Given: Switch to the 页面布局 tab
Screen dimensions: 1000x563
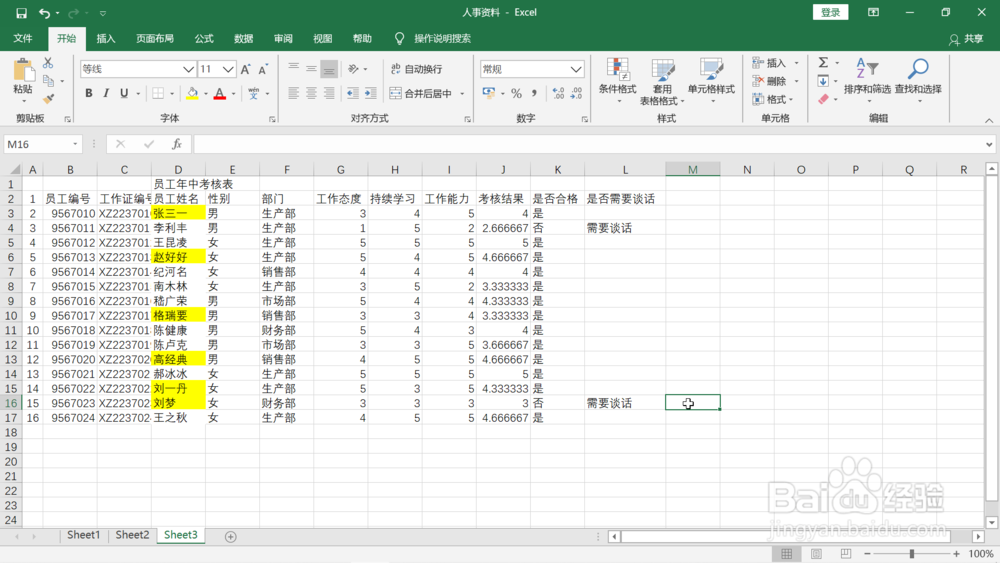Looking at the screenshot, I should click(155, 38).
